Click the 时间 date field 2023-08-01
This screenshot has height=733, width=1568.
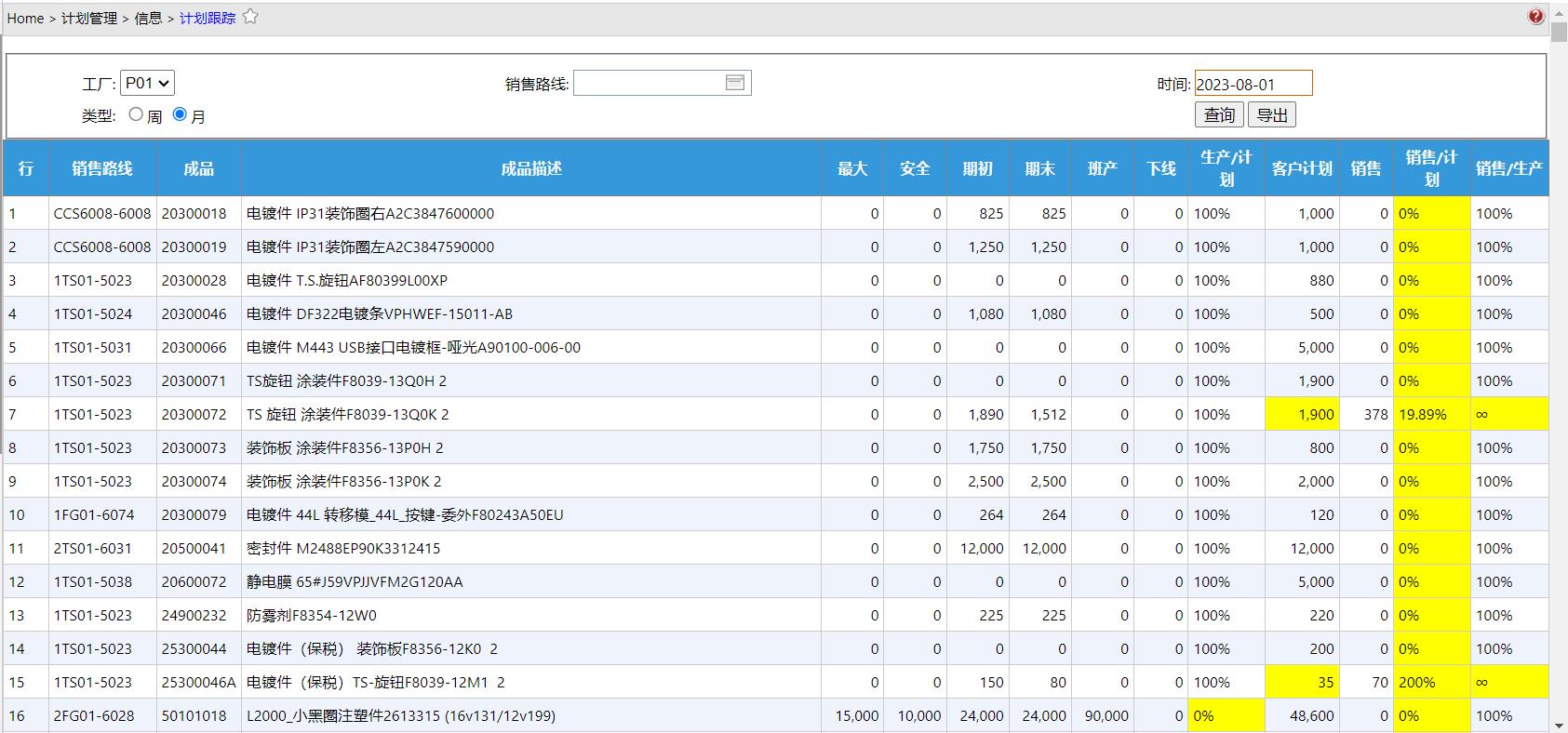point(1253,84)
